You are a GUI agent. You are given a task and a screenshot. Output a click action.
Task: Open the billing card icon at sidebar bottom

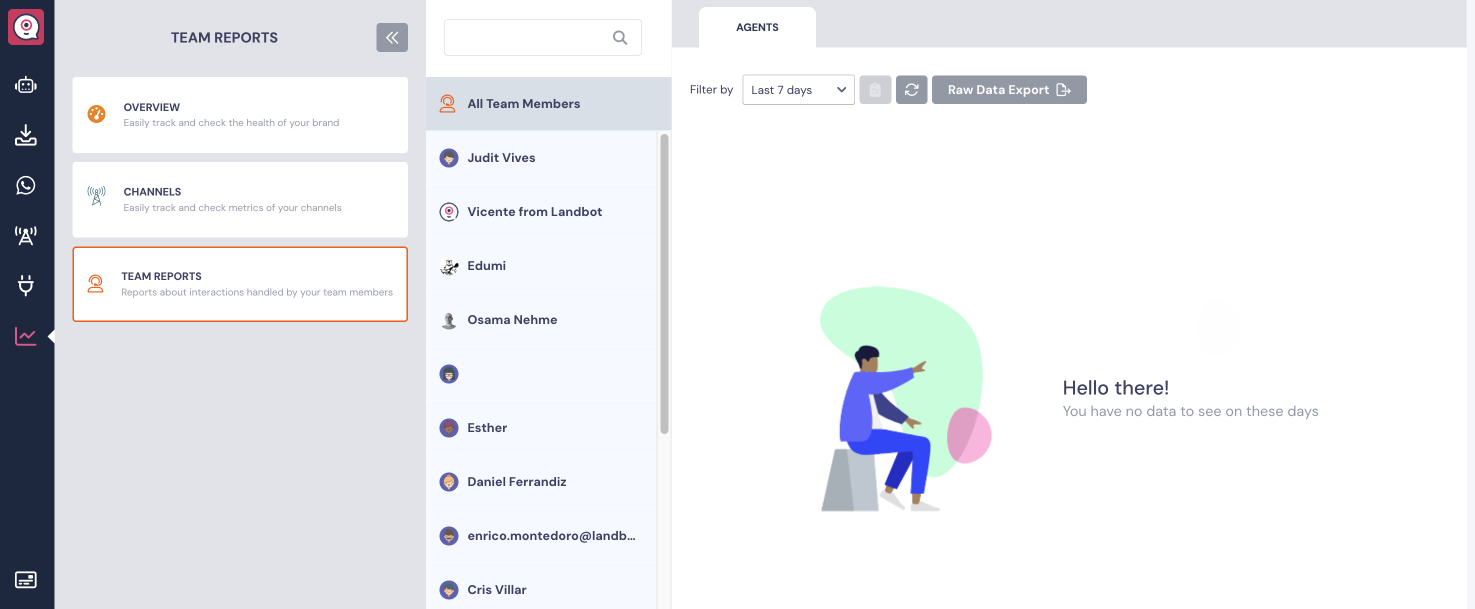(x=26, y=580)
